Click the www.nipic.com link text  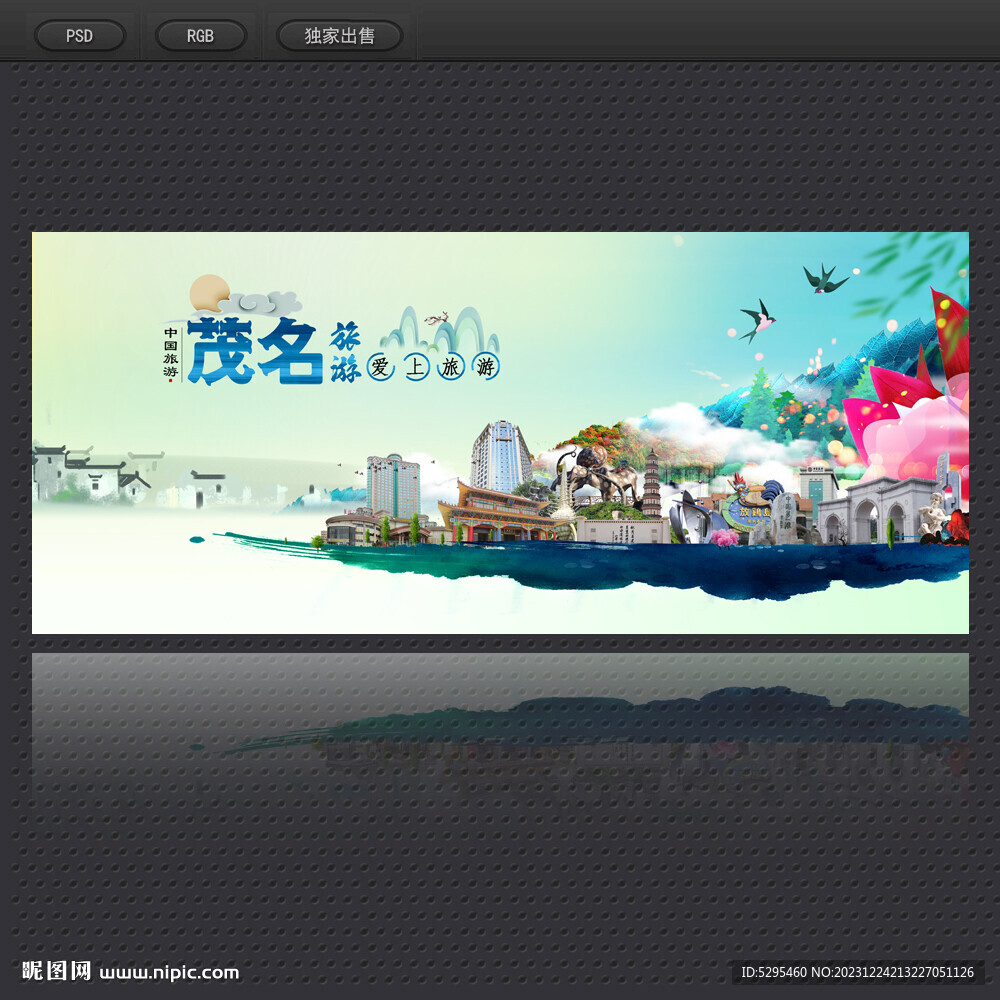169,973
